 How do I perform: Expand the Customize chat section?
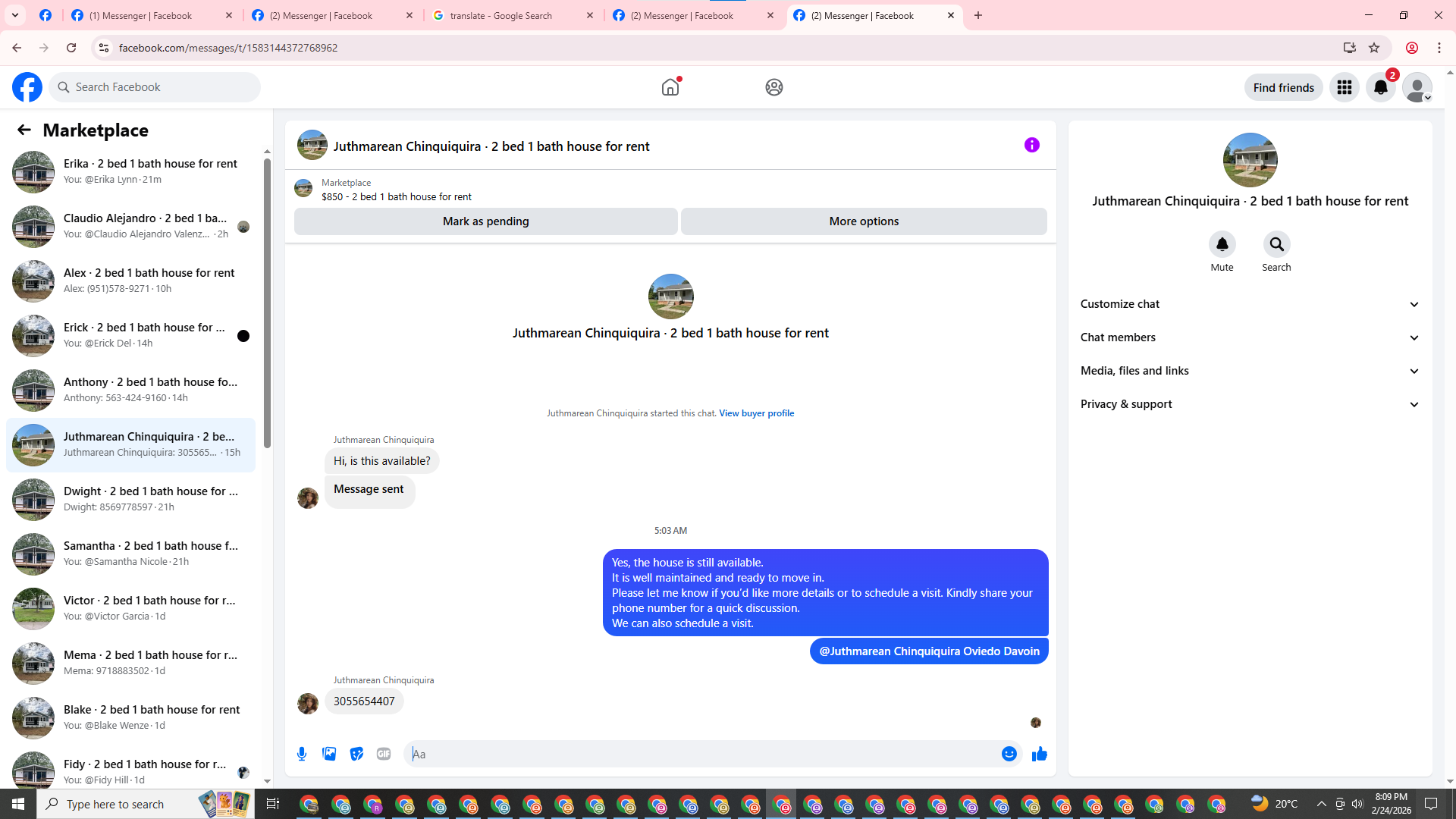(x=1249, y=304)
